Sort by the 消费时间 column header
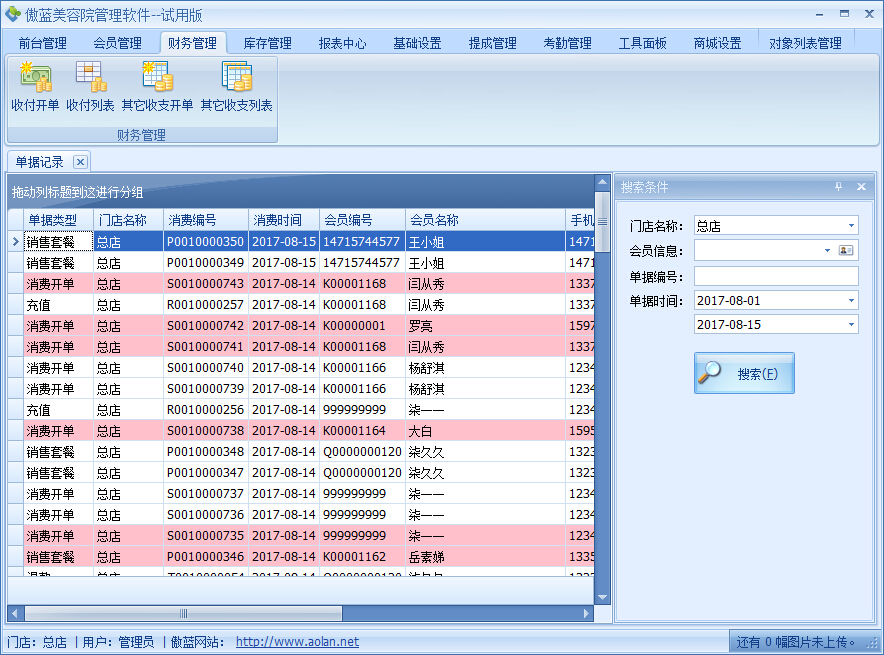Image resolution: width=884 pixels, height=655 pixels. (277, 220)
